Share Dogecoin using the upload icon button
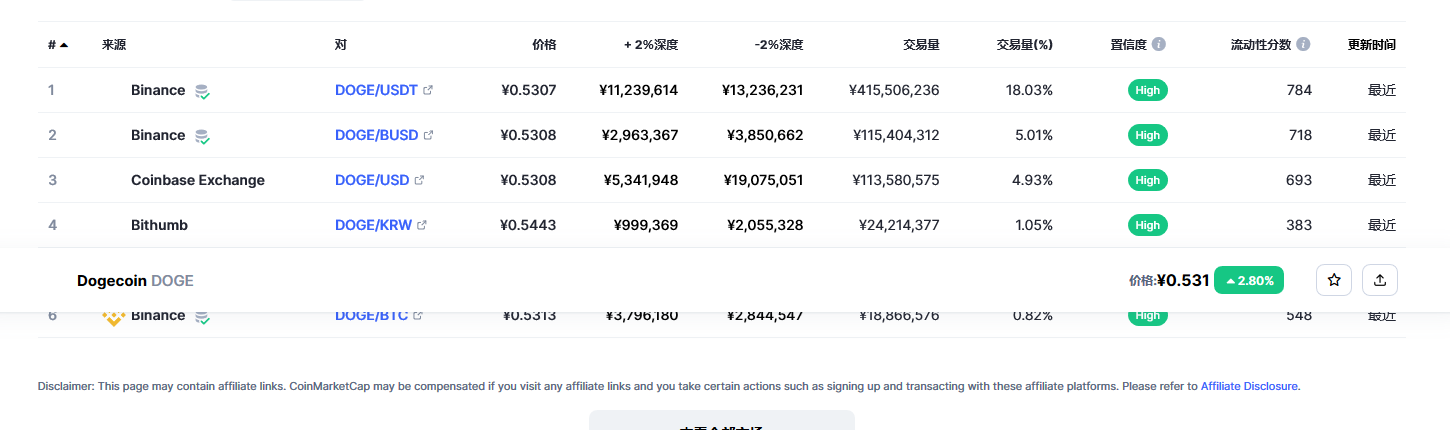 tap(1380, 281)
